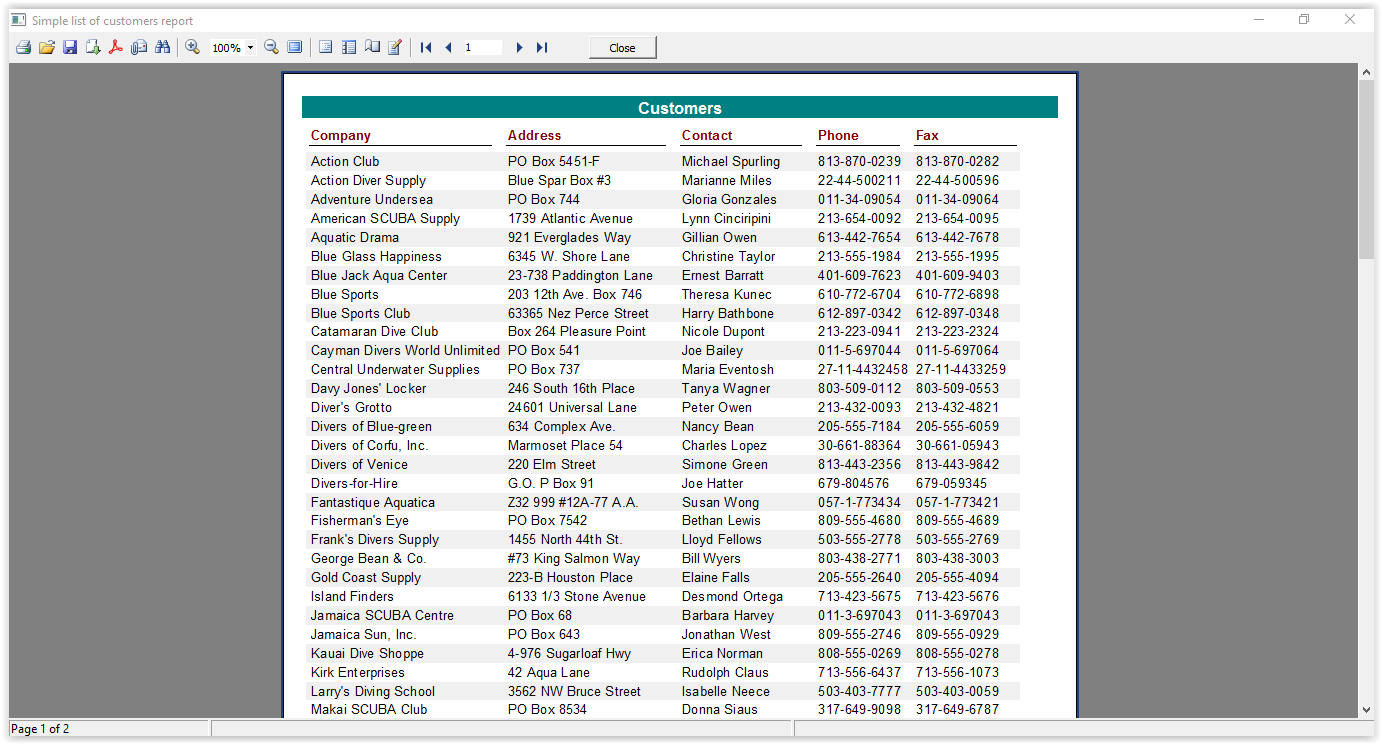
Task: Jump to the last page
Action: tap(542, 48)
